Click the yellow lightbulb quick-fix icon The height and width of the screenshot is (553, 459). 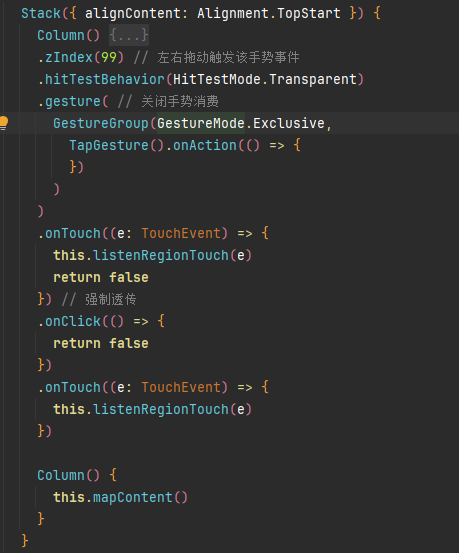click(x=4, y=123)
